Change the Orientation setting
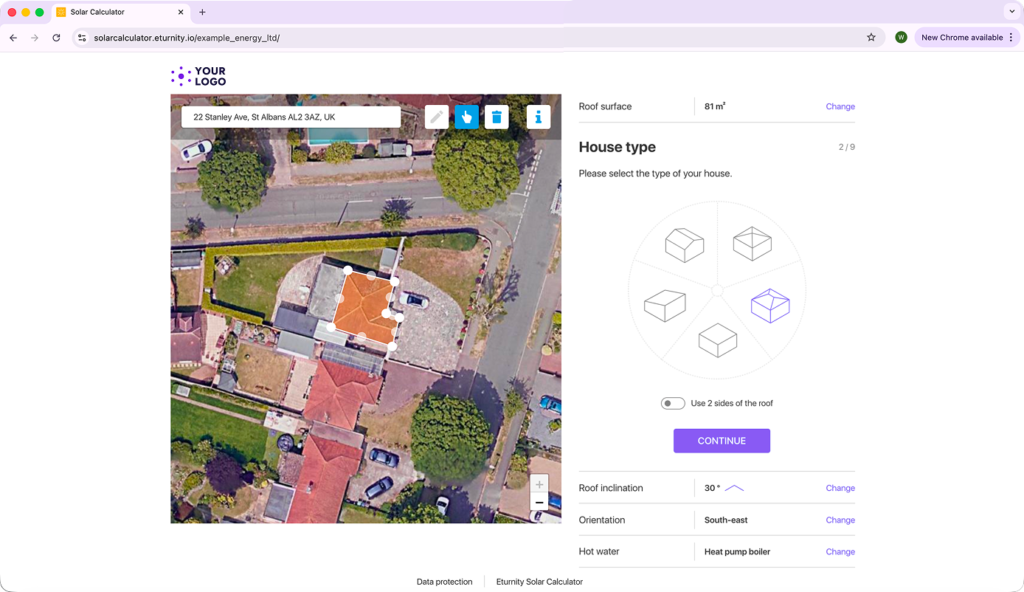This screenshot has width=1024, height=592. [x=840, y=520]
